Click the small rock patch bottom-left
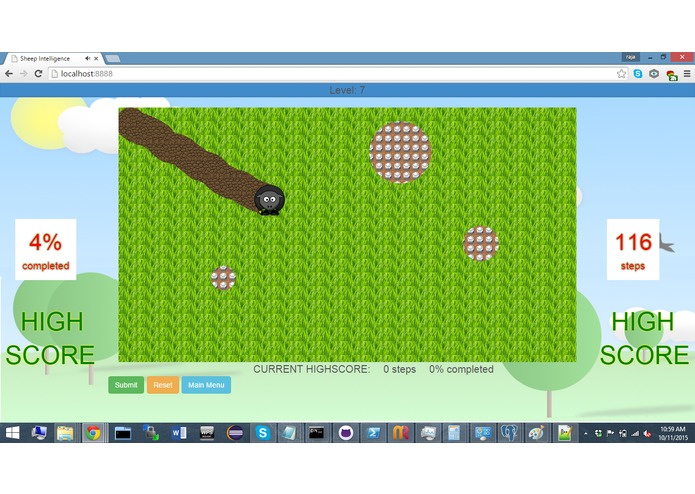Image resolution: width=695 pixels, height=494 pixels. 223,278
